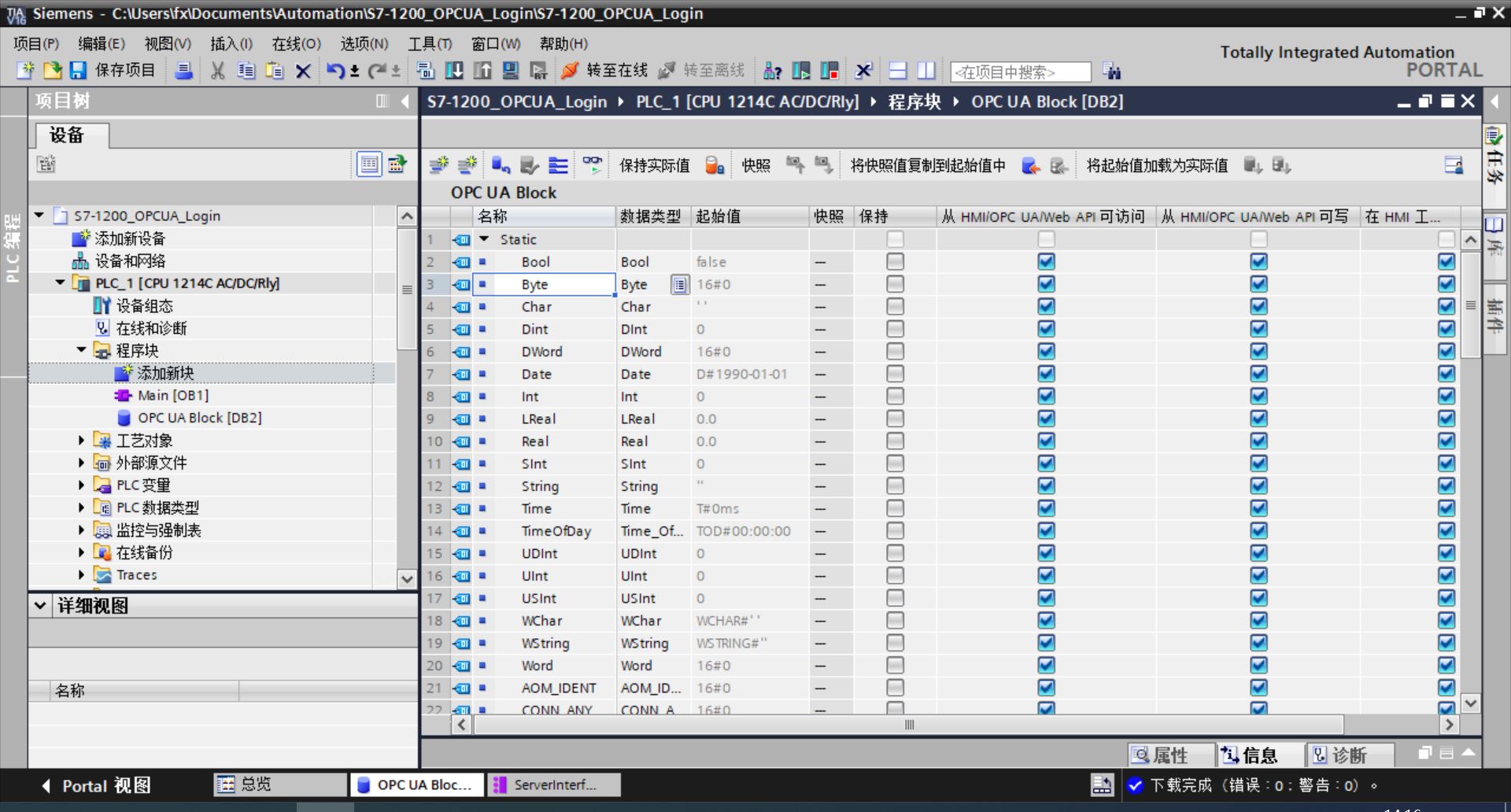
Task: Uncheck HMI/OPC UA access for the Byte row
Action: click(1047, 283)
